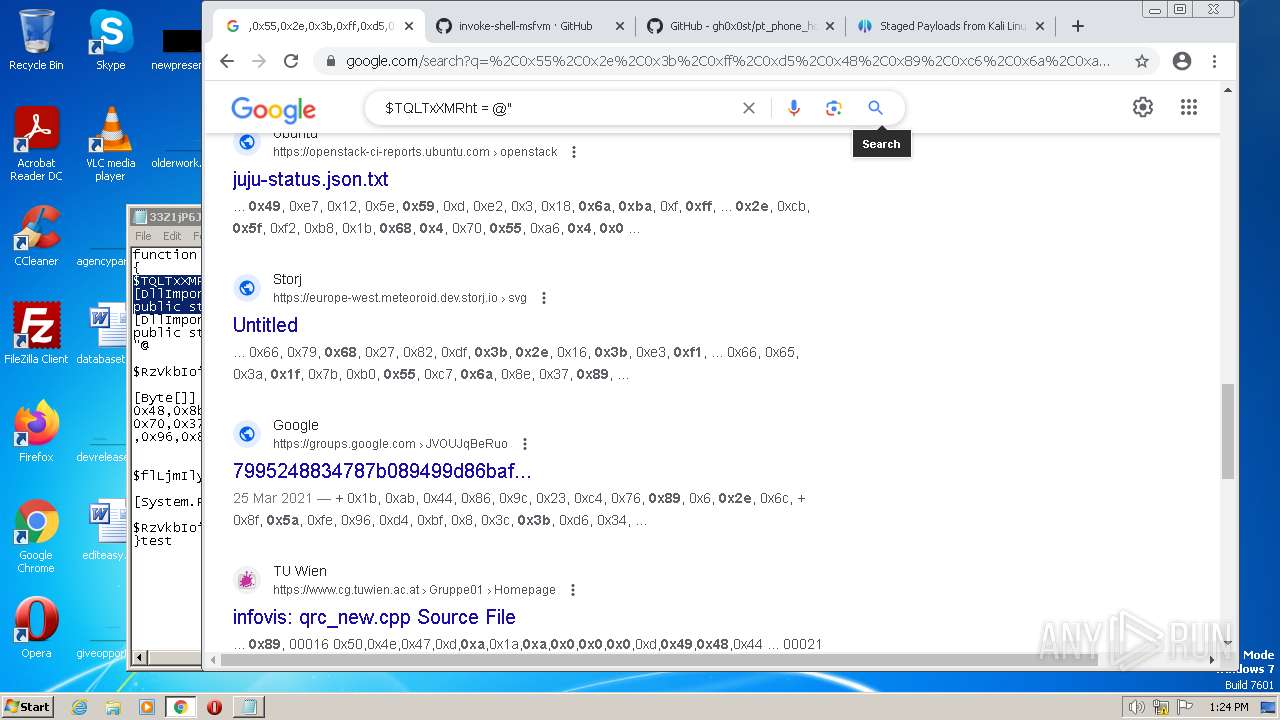Open Chrome's three-dot menu
Screen dimensions: 1280x720
click(1214, 61)
